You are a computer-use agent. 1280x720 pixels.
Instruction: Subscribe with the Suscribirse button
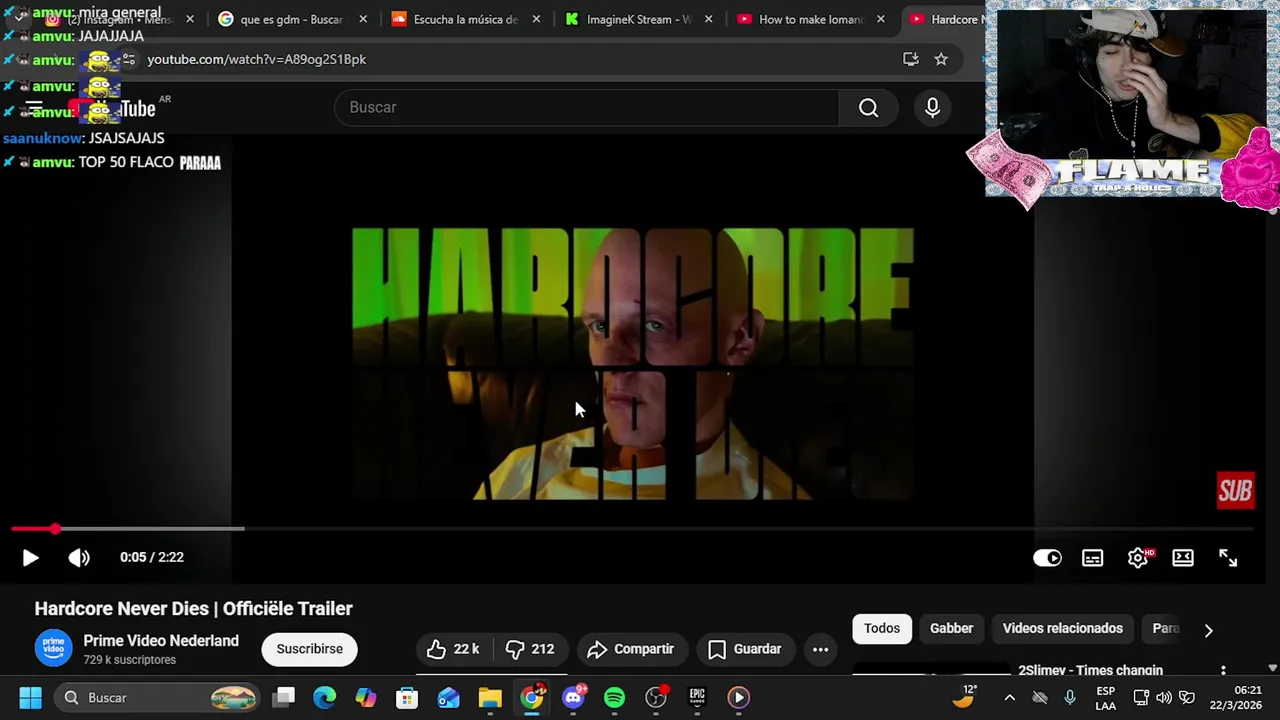click(309, 649)
